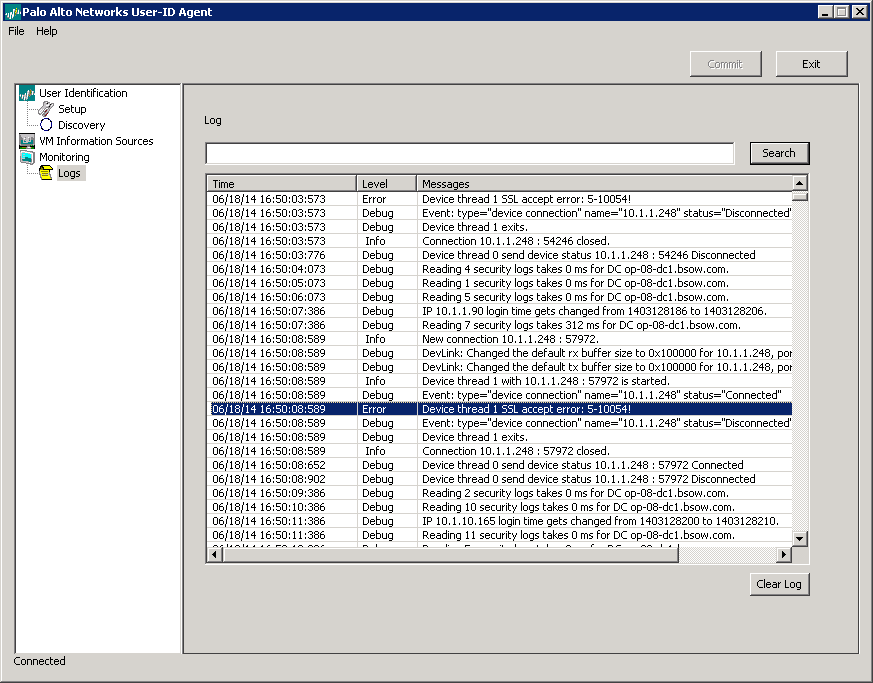
Task: Click the horizontal scrollbar left arrow
Action: 214,554
